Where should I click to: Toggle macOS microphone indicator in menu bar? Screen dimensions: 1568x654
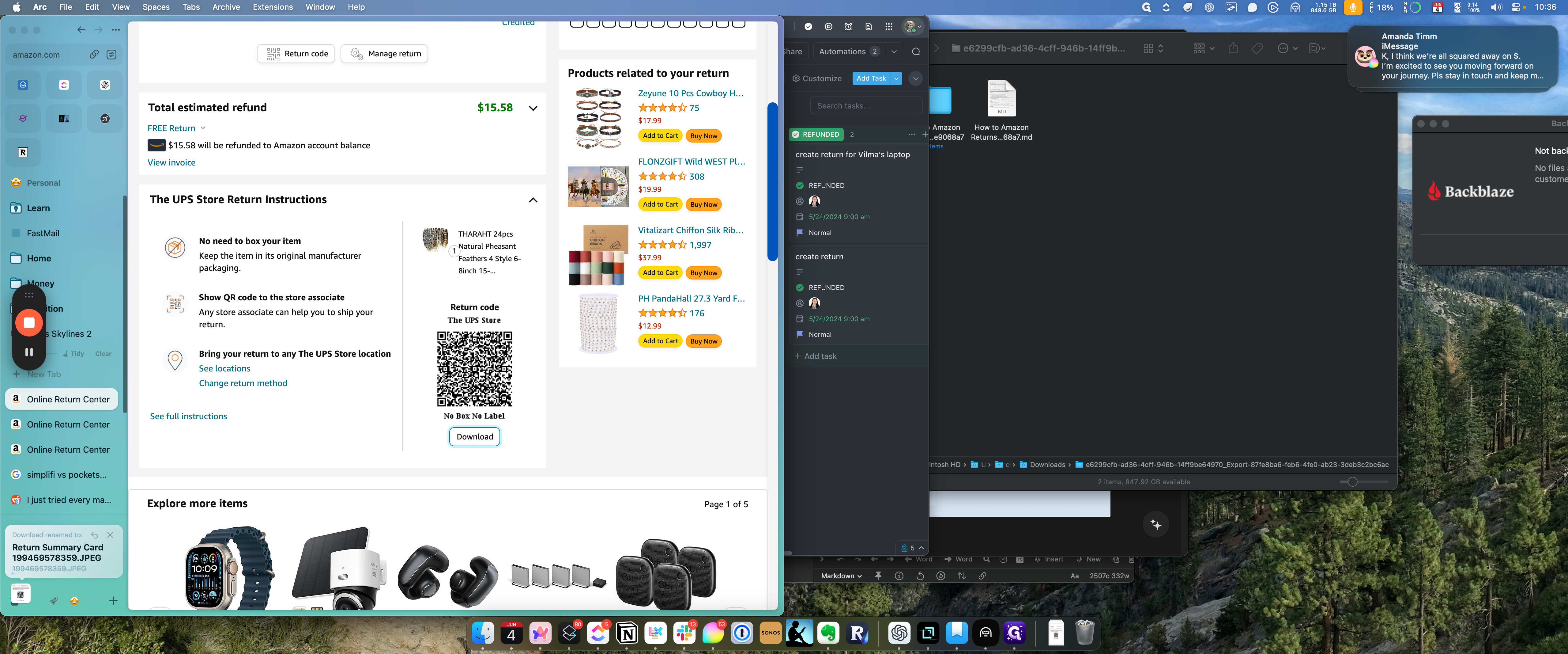point(1352,7)
